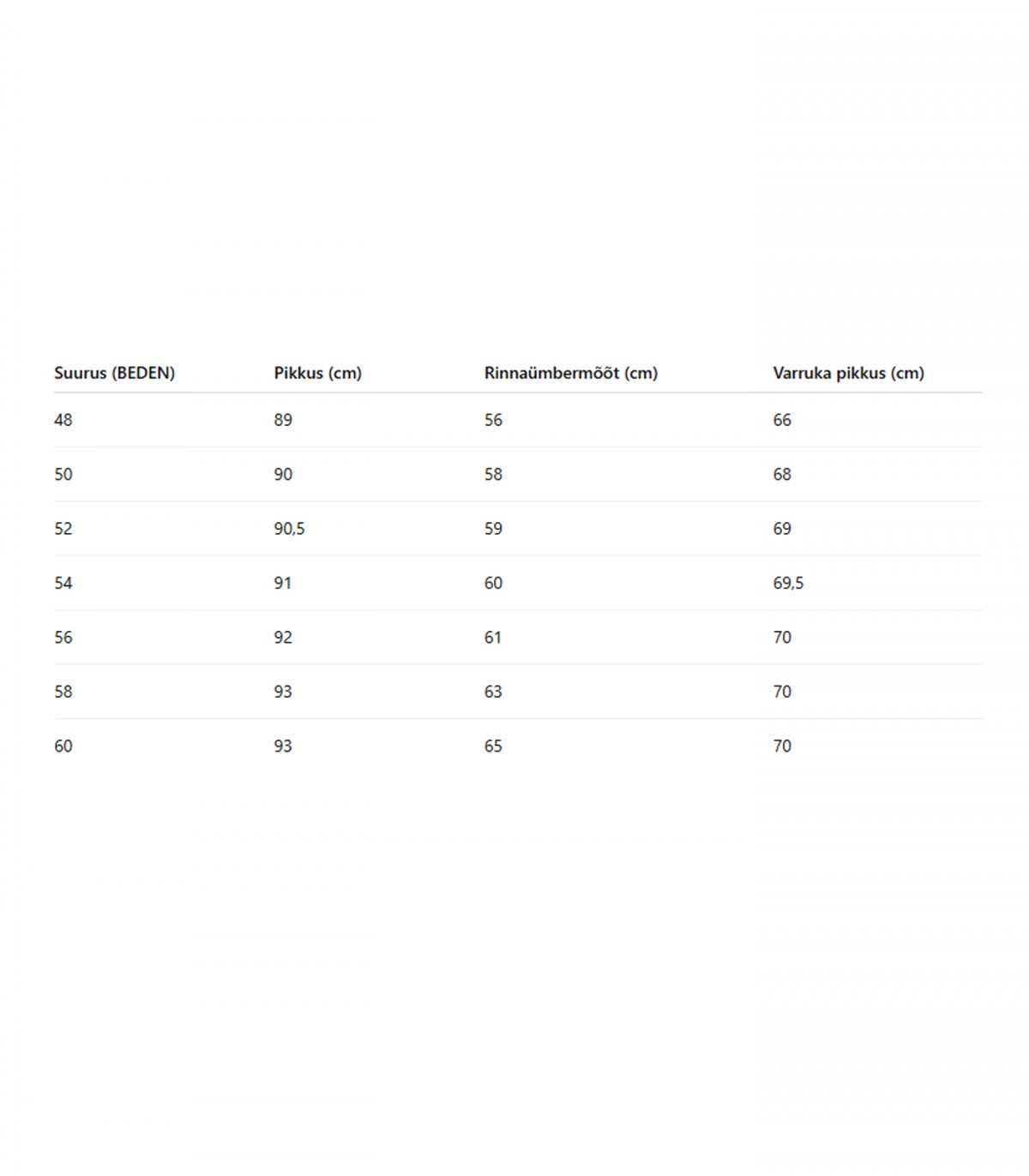The height and width of the screenshot is (1176, 1029).
Task: Click the Pikkus (cm) column header
Action: coord(317,373)
